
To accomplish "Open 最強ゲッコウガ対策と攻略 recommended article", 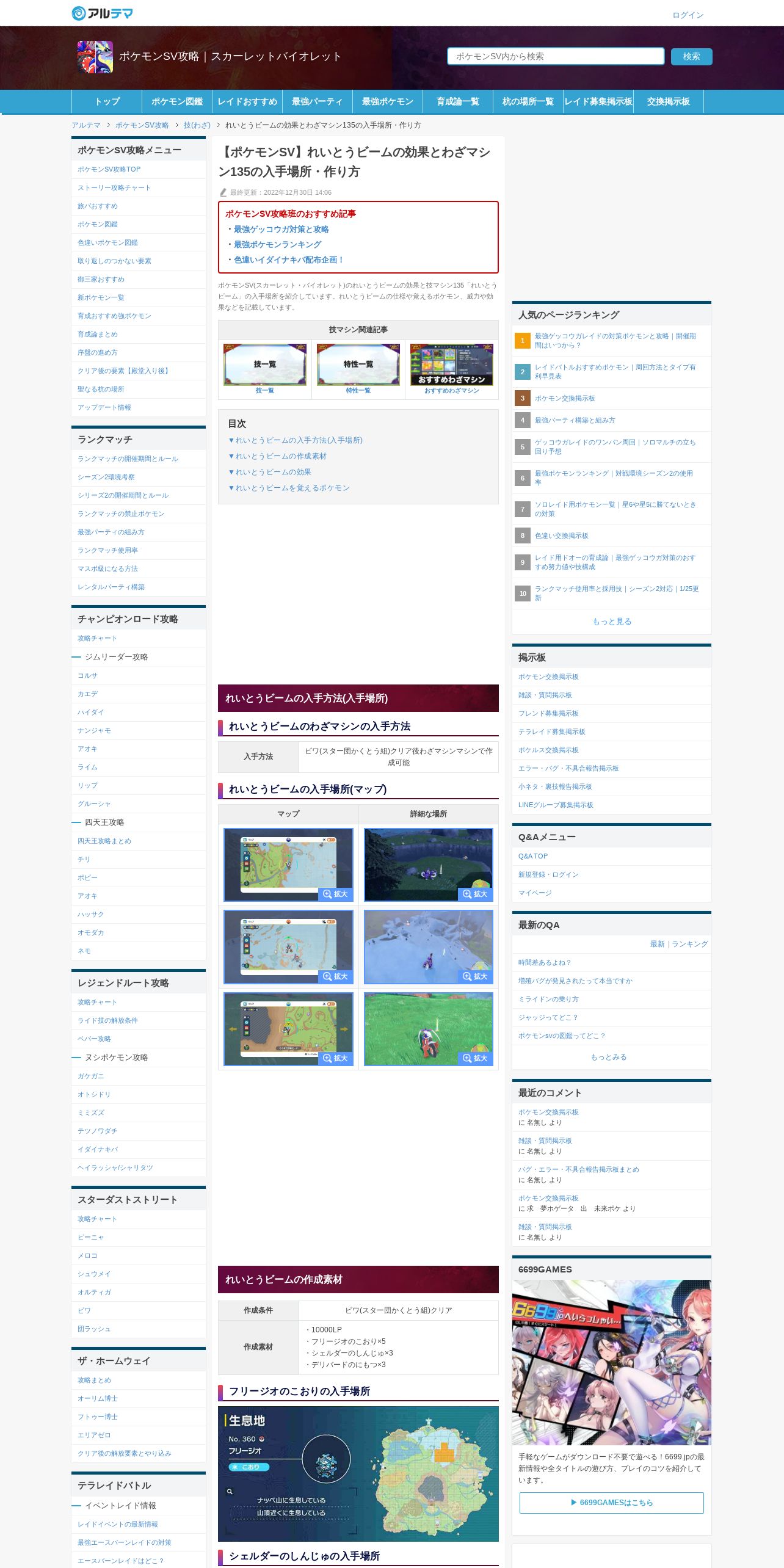I will [281, 230].
